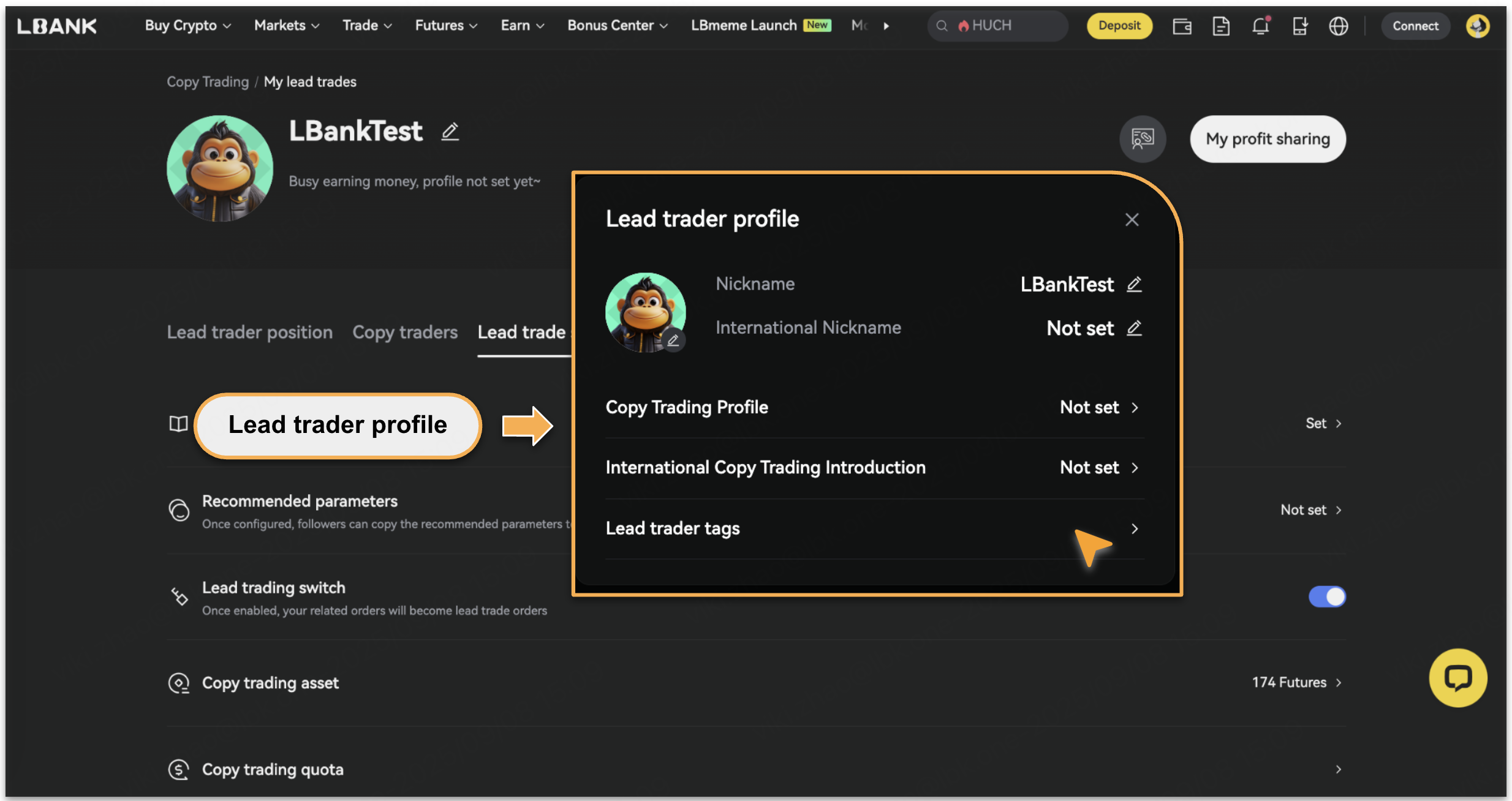Switch to Copy traders tab

pos(405,332)
